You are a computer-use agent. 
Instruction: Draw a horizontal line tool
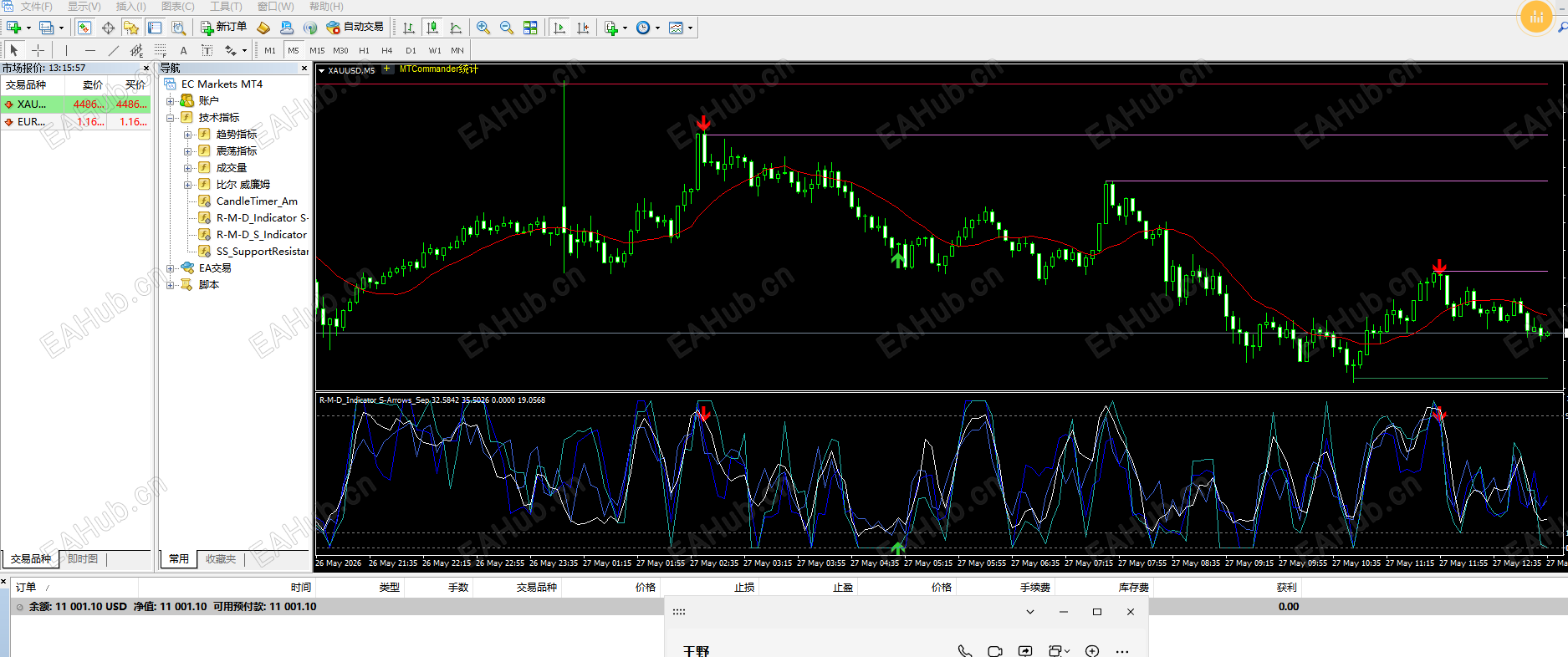tap(90, 50)
